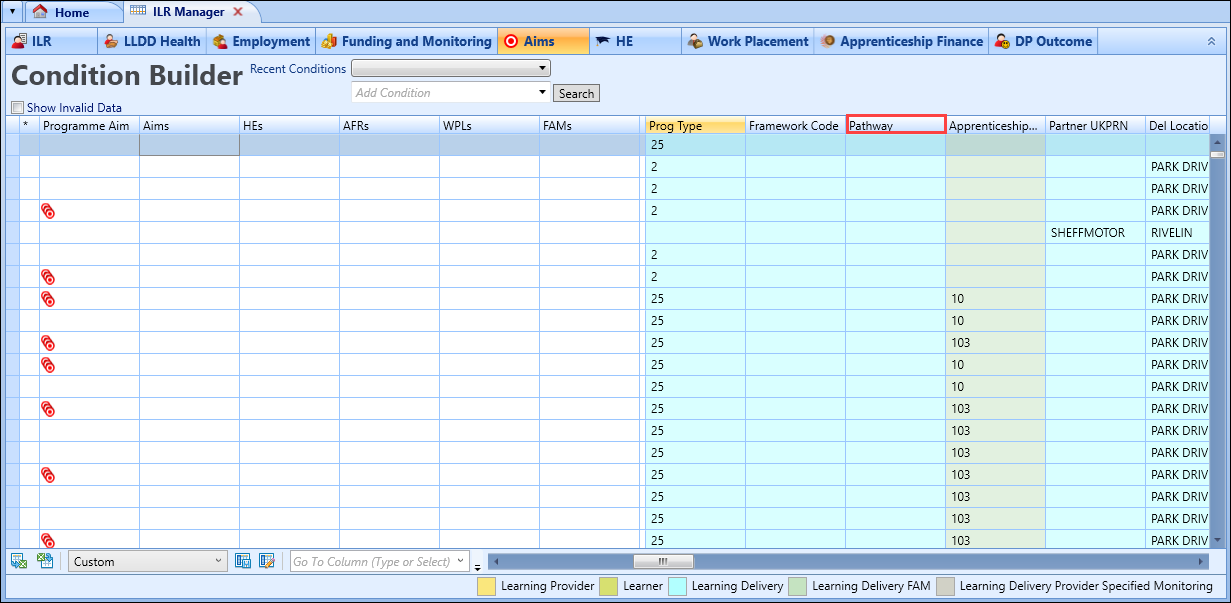Click the Framework Code column header
Screen dimensions: 1231x603
795,125
